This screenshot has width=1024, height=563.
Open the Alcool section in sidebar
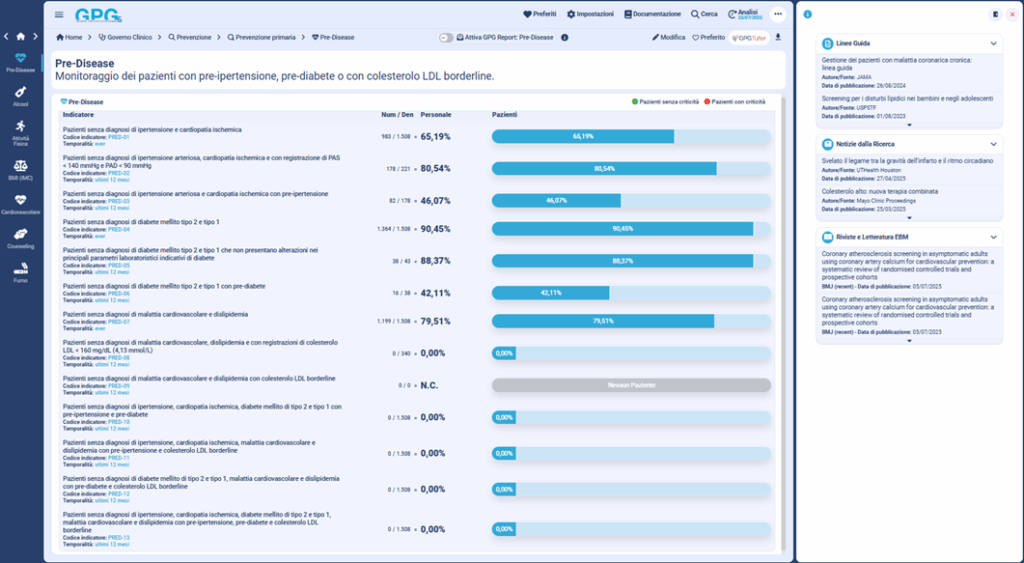click(x=21, y=95)
